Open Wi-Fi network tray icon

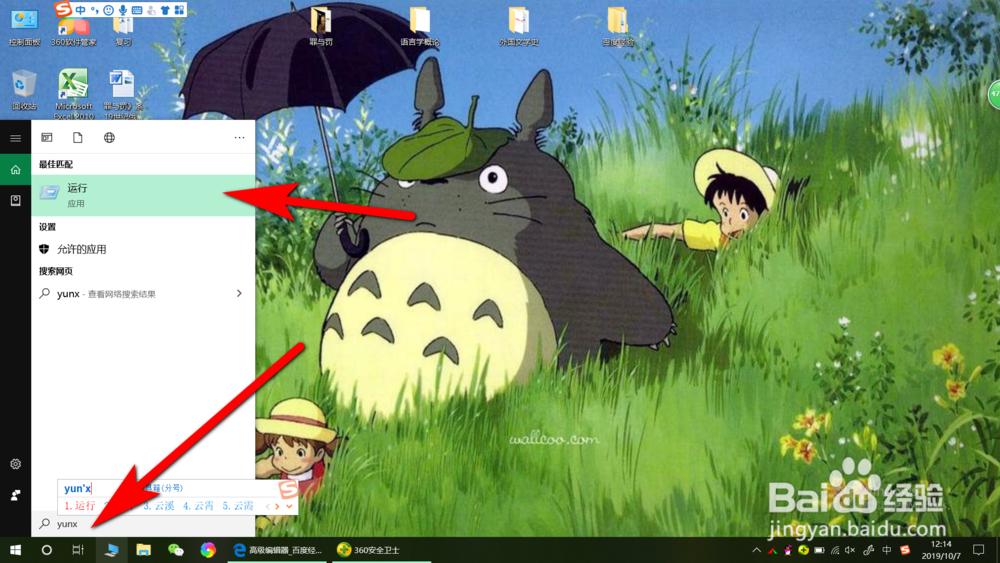835,550
